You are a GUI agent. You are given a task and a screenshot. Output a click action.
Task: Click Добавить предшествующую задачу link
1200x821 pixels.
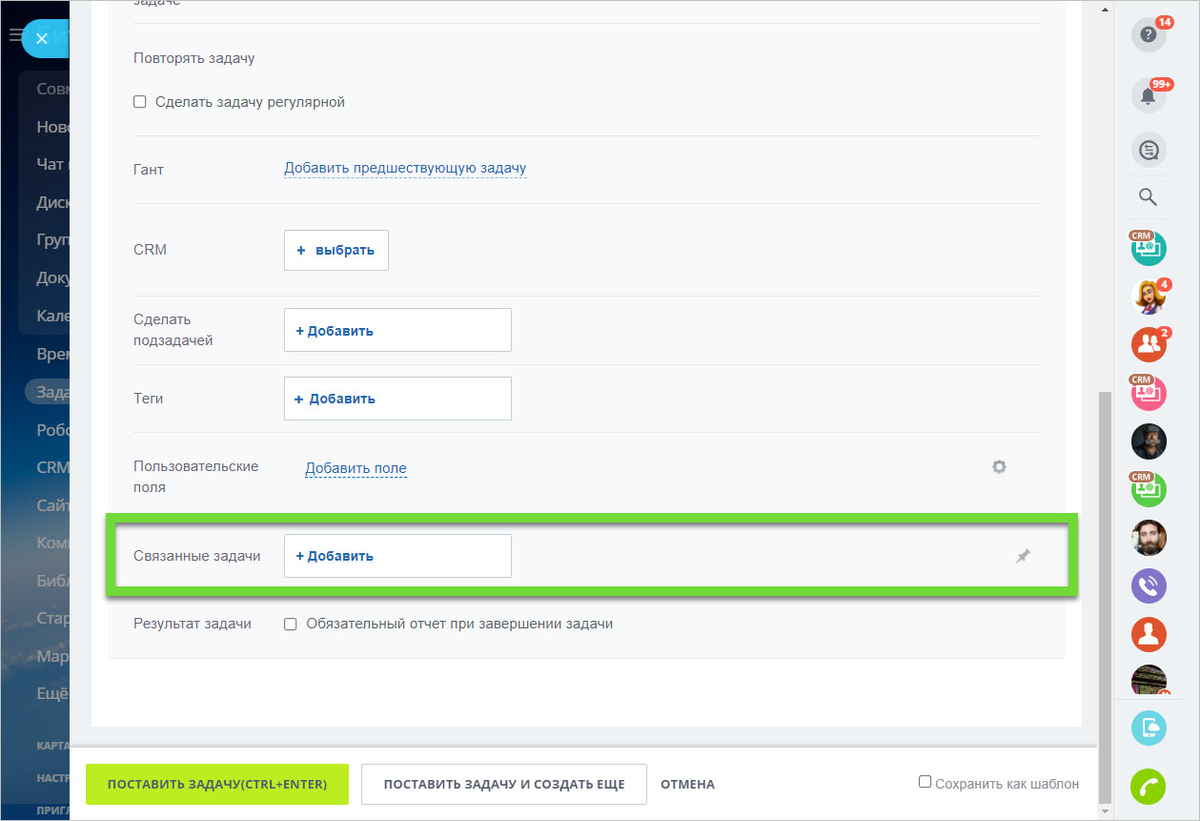pos(405,168)
